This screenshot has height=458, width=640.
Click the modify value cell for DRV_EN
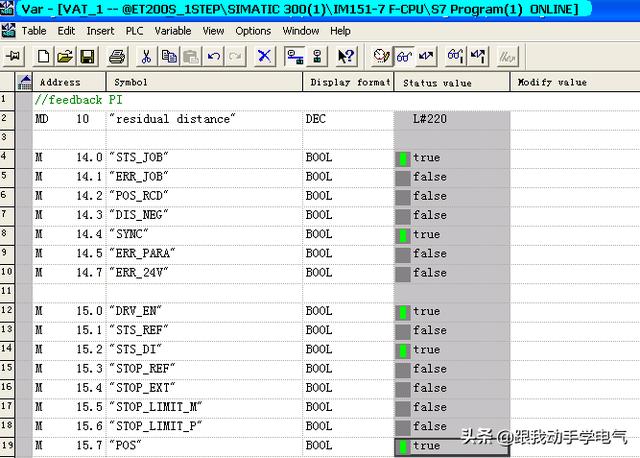[x=575, y=311]
